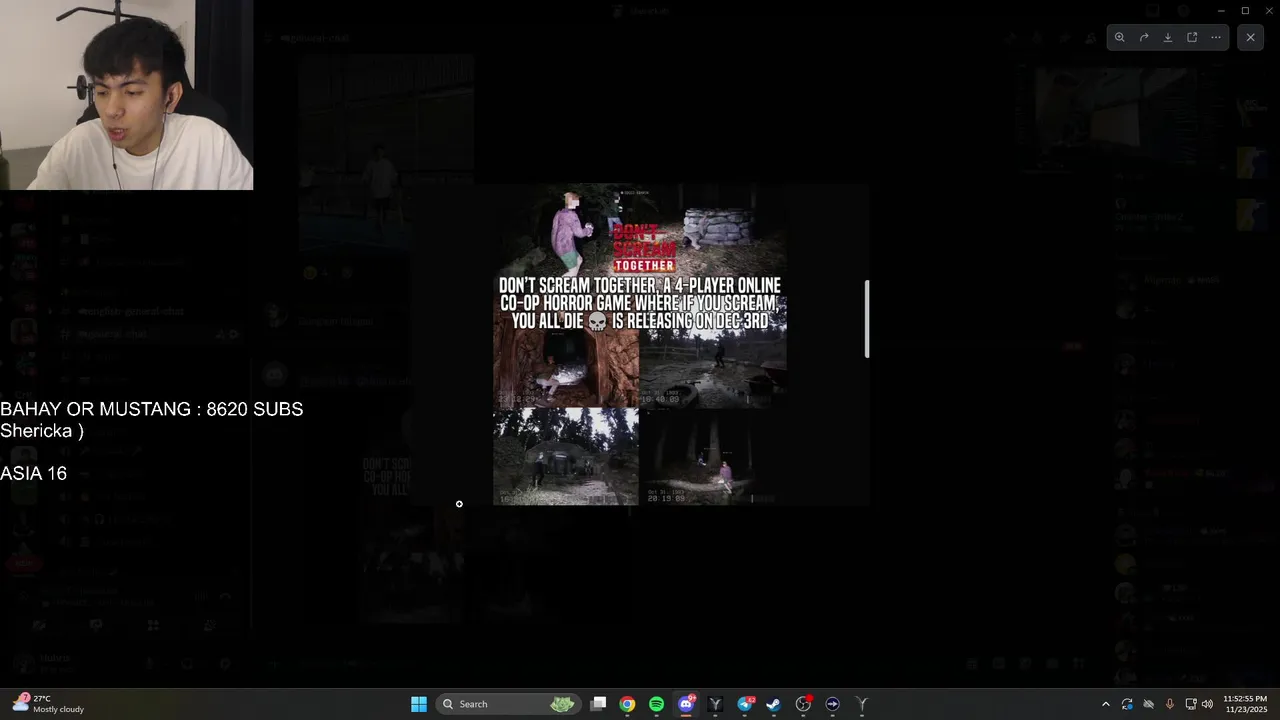Image resolution: width=1280 pixels, height=720 pixels.
Task: Download the image via the save icon
Action: [x=1168, y=37]
